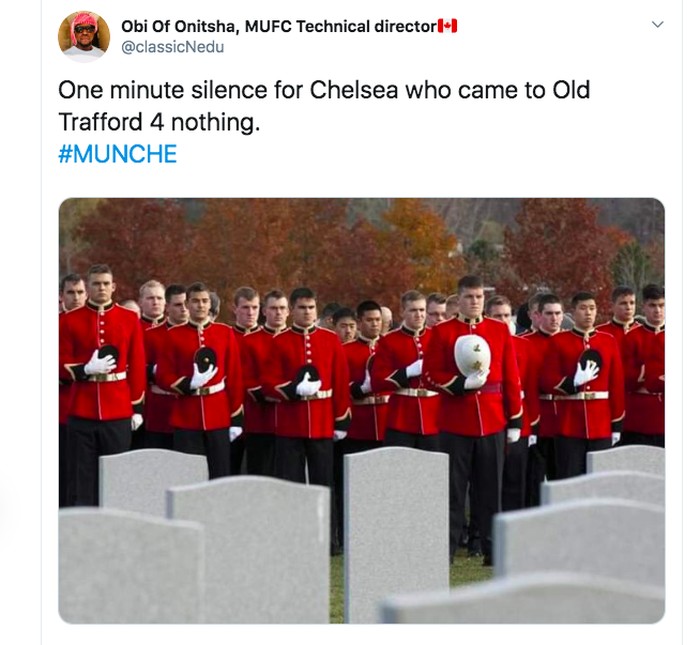This screenshot has width=700, height=645.
Task: Open the tweet options chevron menu
Action: pos(658,25)
